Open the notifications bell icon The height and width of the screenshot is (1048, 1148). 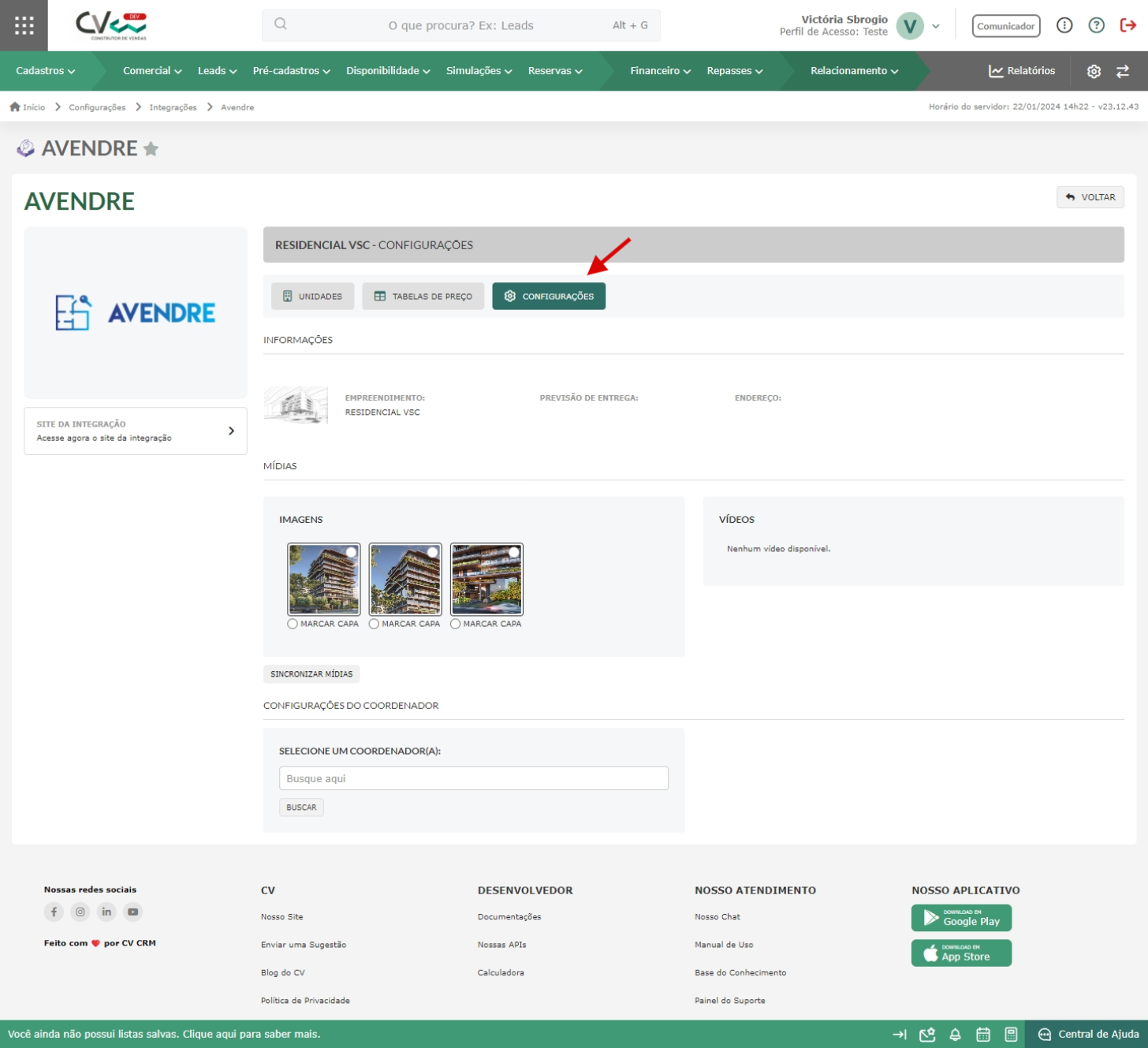coord(955,1035)
